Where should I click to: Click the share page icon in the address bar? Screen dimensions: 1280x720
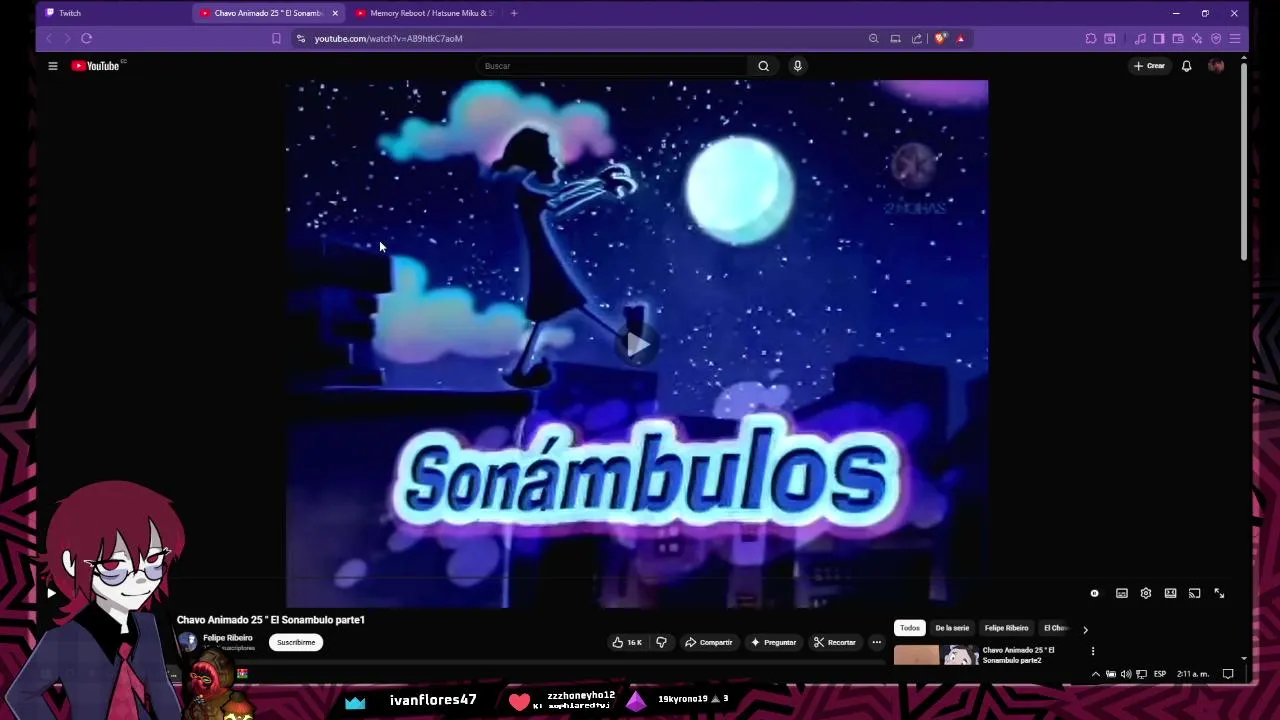point(917,38)
